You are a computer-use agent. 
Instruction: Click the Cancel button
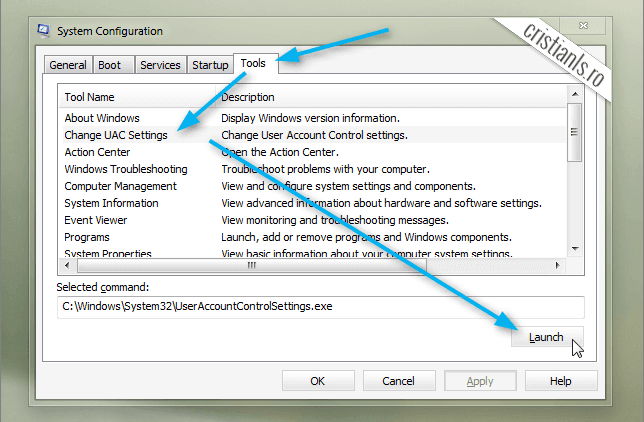pyautogui.click(x=399, y=381)
